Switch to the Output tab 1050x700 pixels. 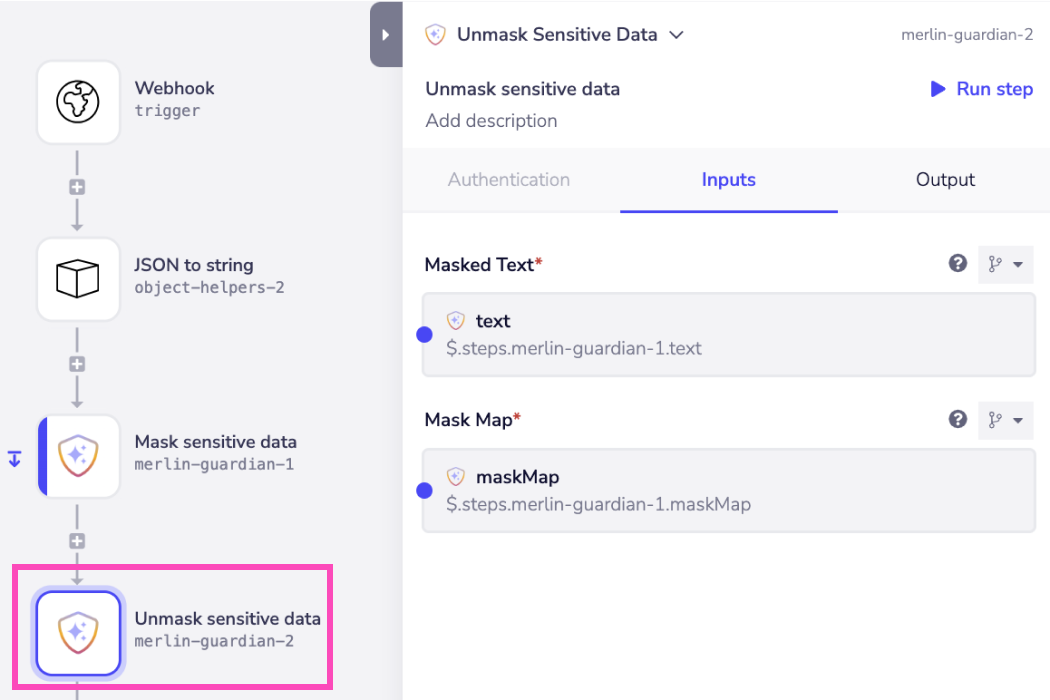click(x=944, y=180)
